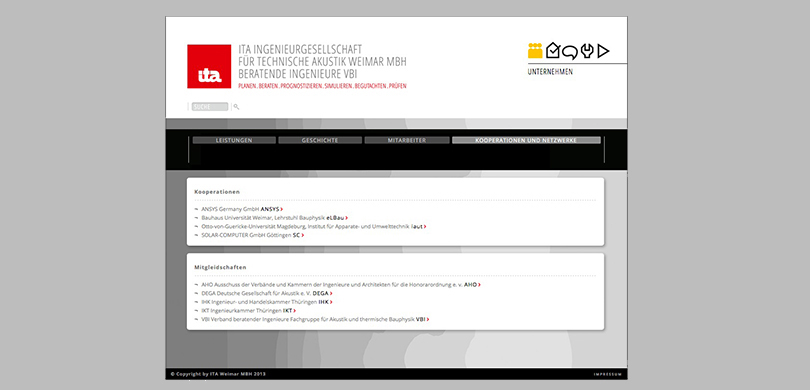
Task: Open the Mitarbeiter tab
Action: click(407, 140)
